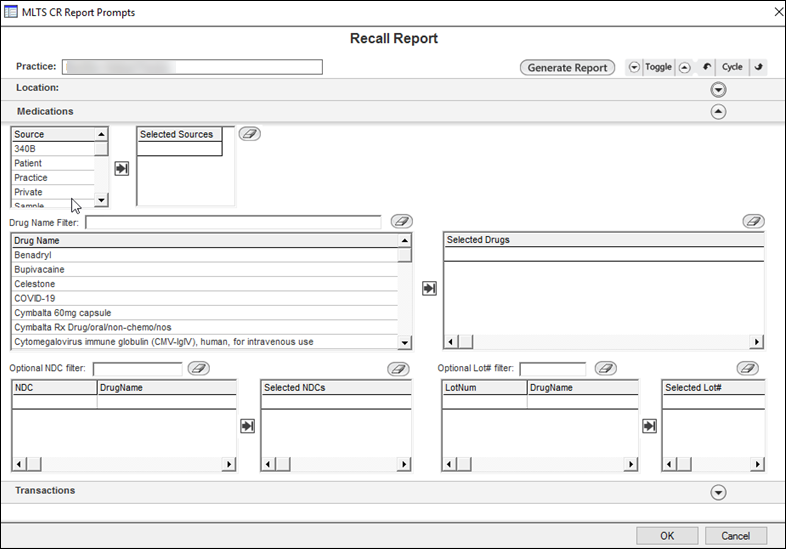
Task: Clear Selected Sources with eraser icon
Action: coord(249,134)
